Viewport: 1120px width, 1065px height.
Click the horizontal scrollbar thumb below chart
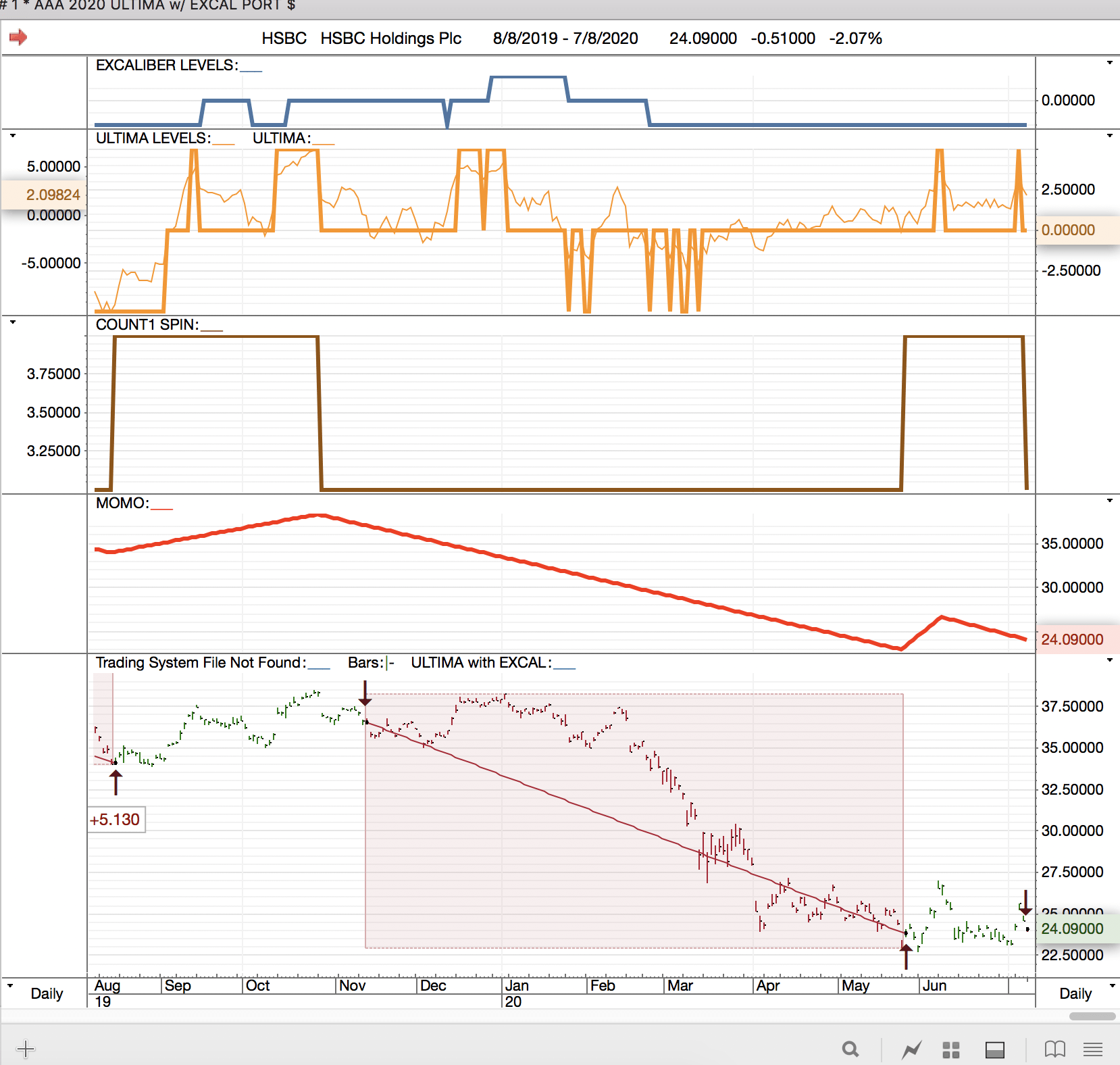(1092, 1016)
